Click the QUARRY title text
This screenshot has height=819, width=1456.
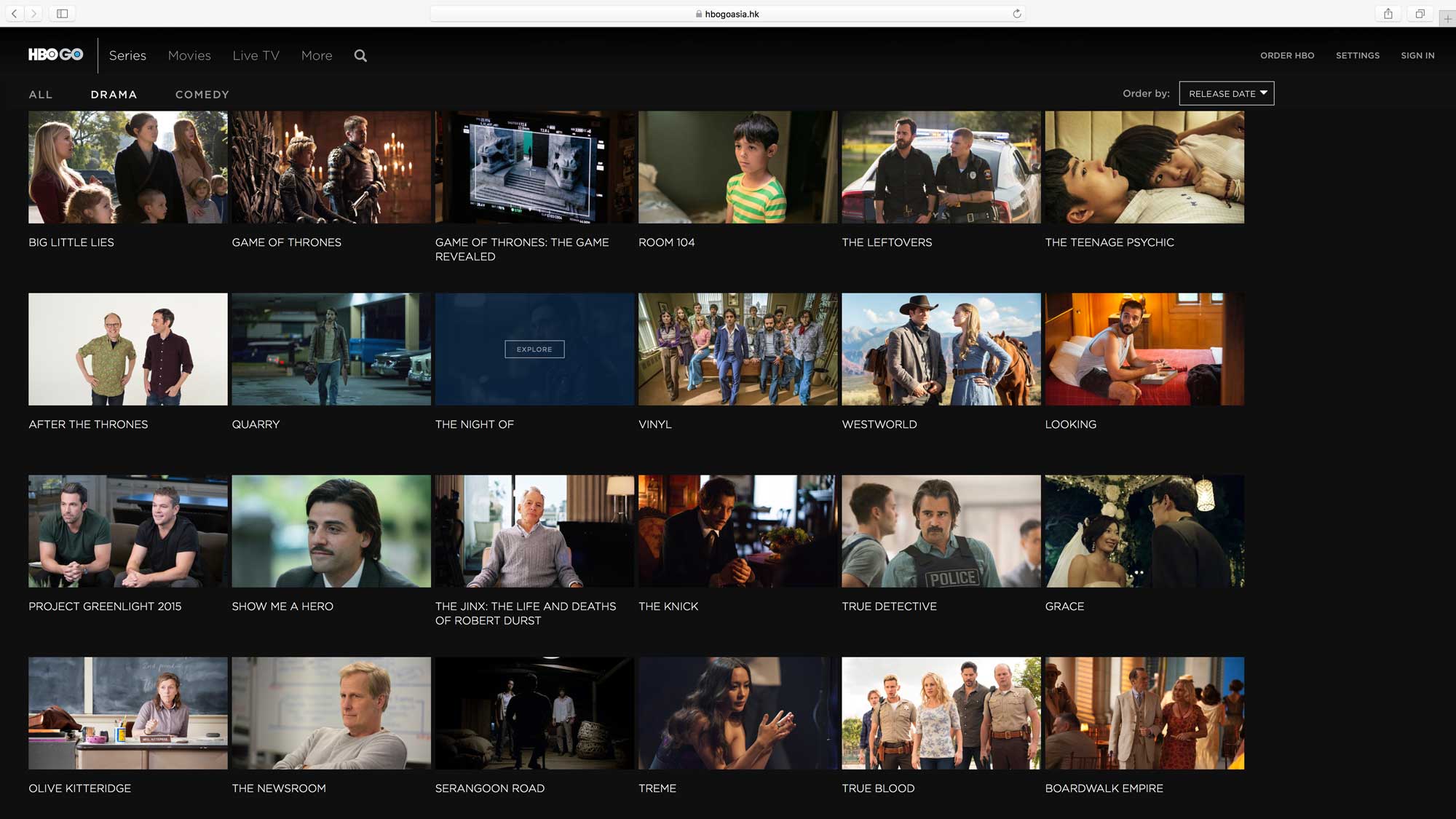click(x=256, y=424)
